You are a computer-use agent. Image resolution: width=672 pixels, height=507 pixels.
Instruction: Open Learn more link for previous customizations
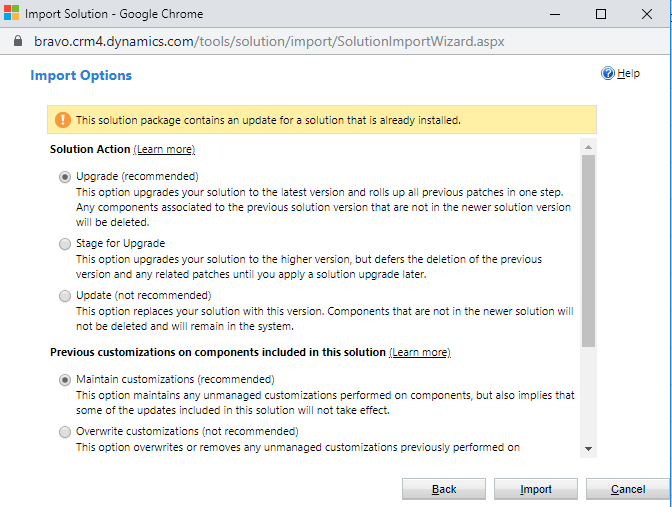point(419,352)
